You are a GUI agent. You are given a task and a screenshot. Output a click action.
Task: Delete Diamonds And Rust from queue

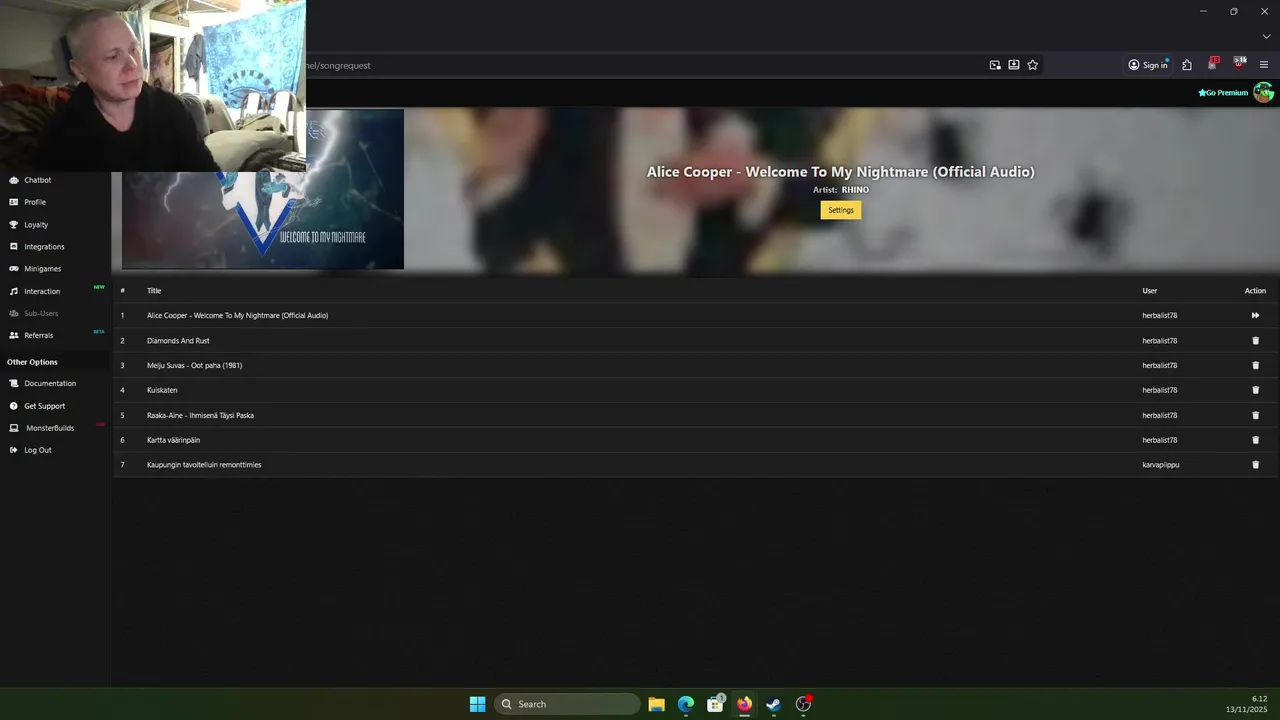[x=1256, y=341]
